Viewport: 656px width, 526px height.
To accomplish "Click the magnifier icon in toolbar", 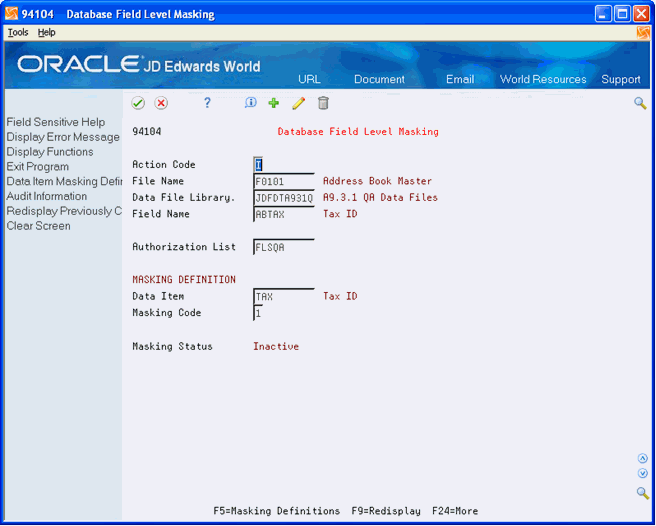I will click(640, 103).
